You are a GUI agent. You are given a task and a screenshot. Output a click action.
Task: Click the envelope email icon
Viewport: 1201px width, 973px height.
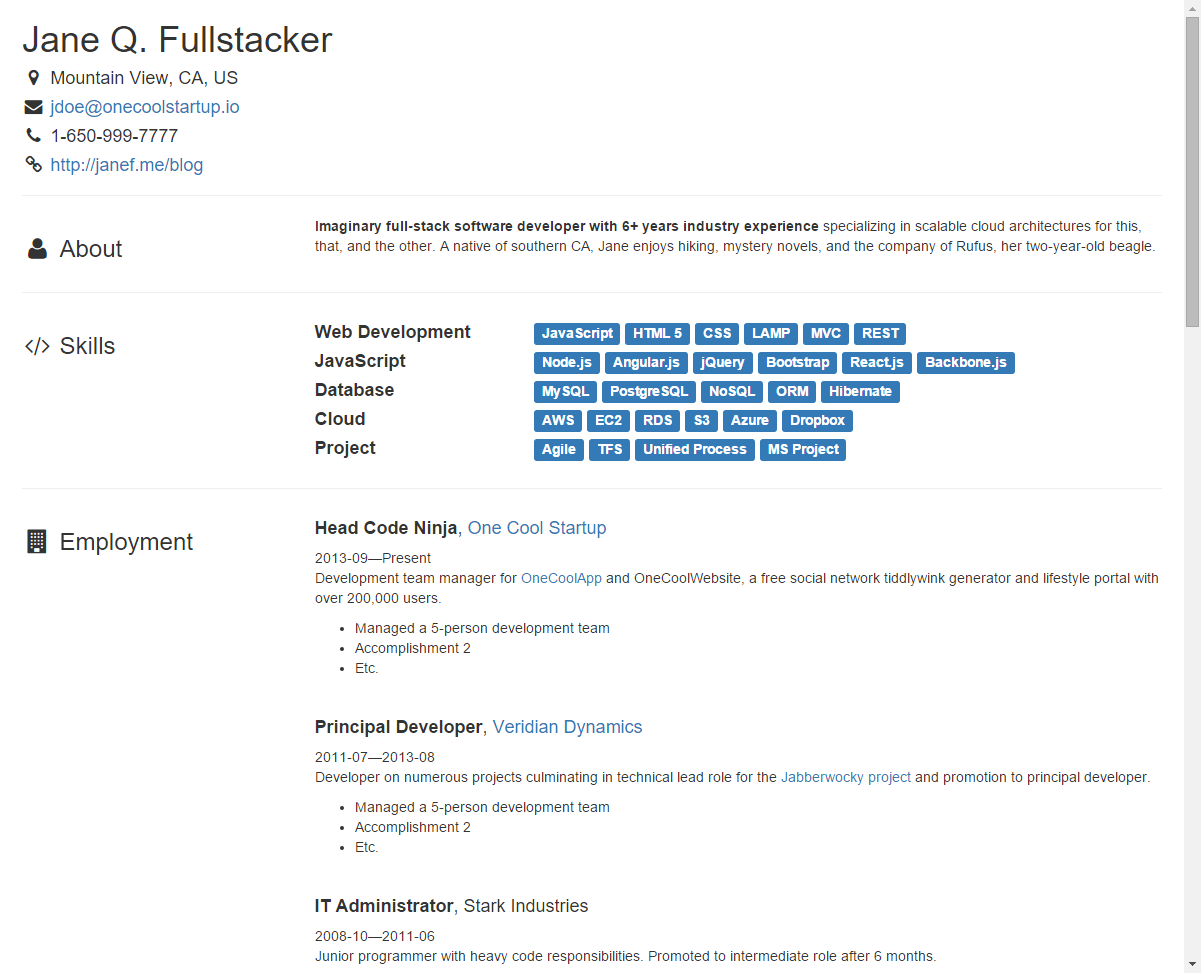[34, 107]
